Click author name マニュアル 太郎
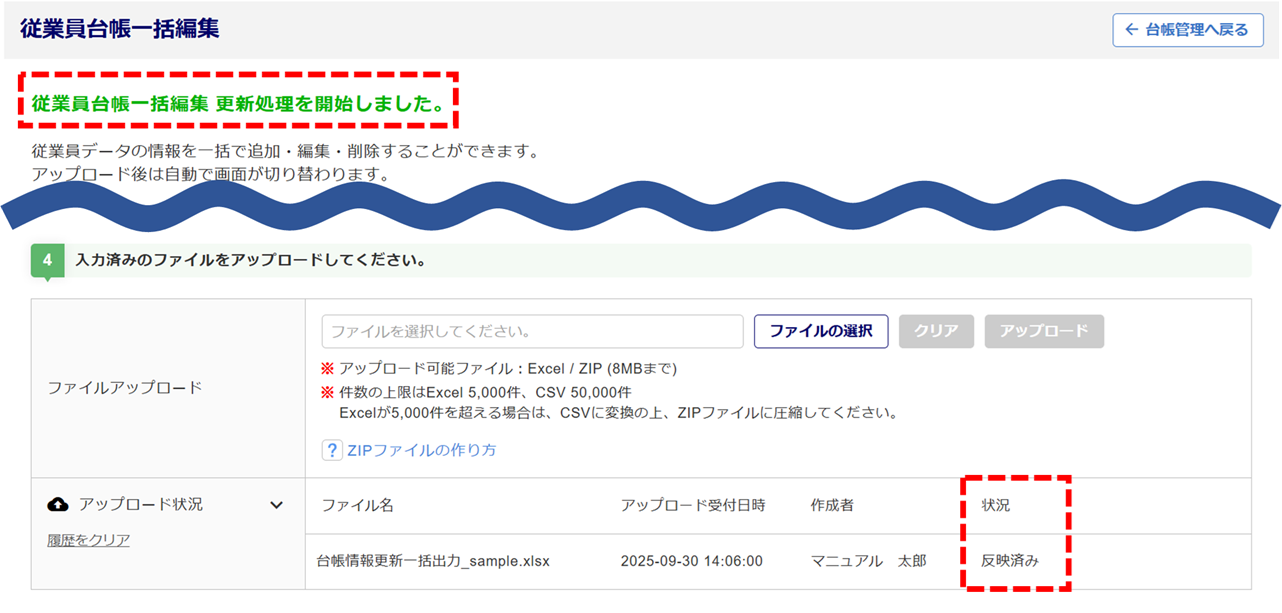The image size is (1282, 613). tap(869, 561)
